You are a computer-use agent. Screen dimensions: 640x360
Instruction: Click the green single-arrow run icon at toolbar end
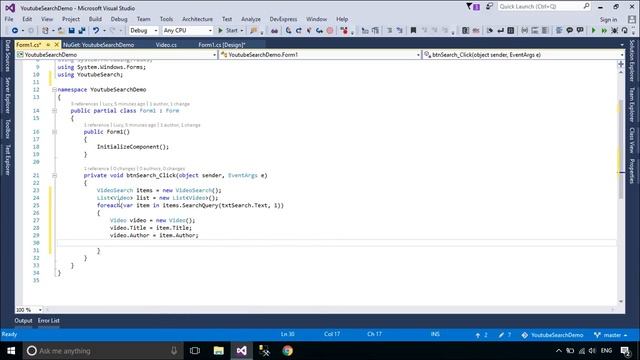[593, 31]
